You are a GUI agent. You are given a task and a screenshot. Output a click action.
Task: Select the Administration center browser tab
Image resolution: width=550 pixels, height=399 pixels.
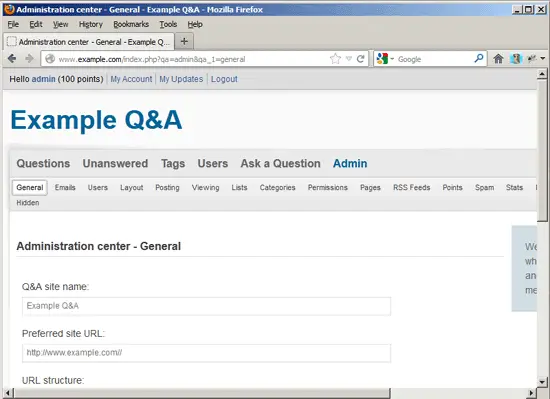click(89, 42)
